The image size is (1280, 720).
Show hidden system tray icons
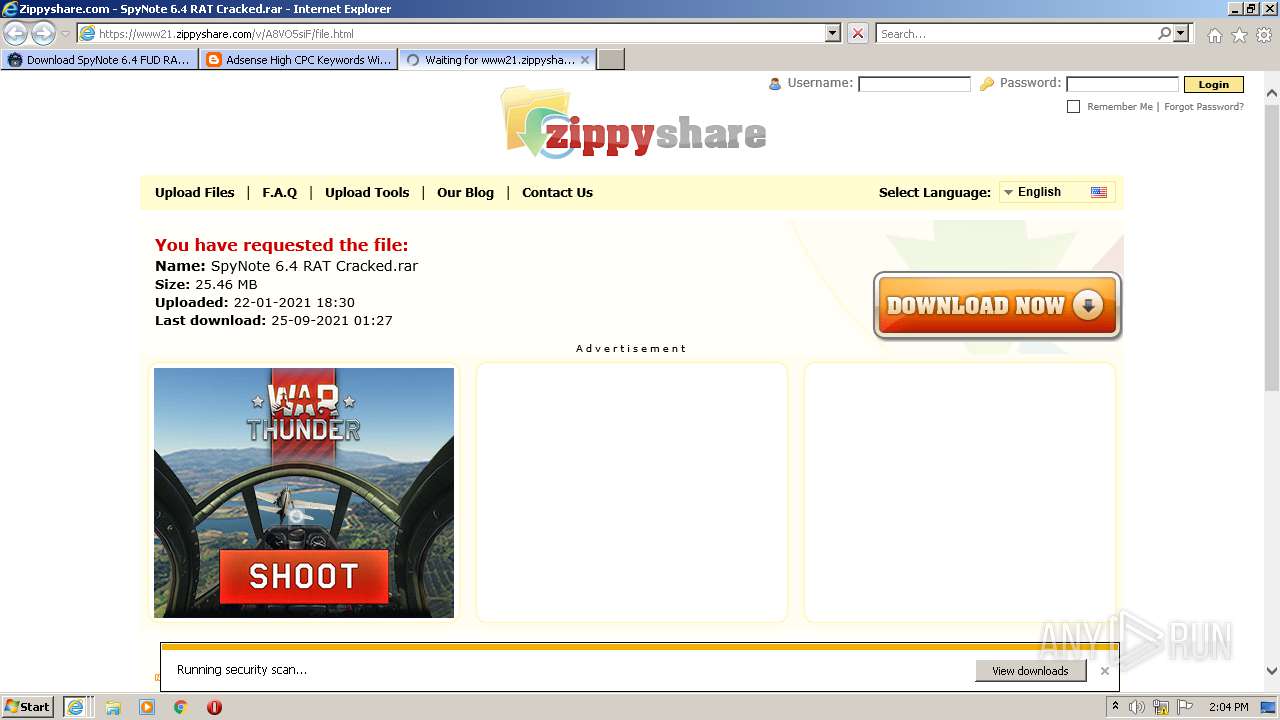[1115, 707]
